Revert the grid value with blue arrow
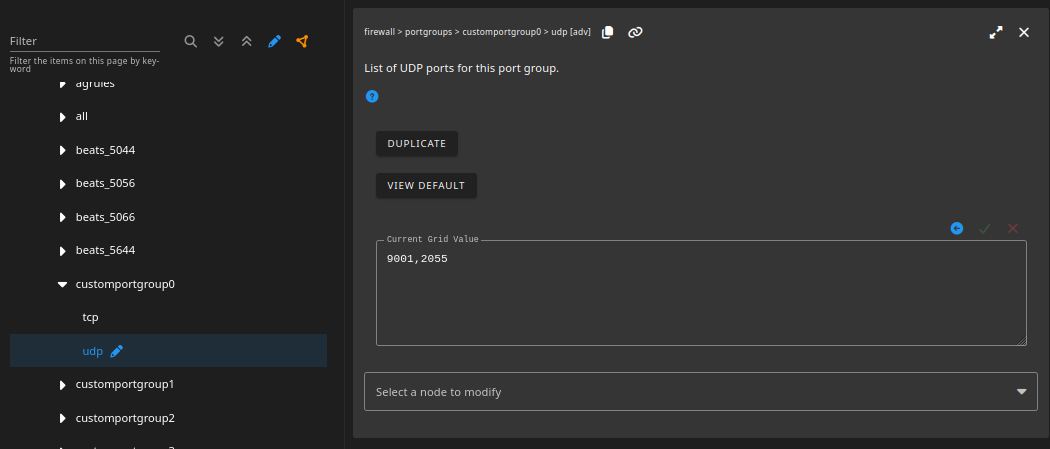 (957, 228)
